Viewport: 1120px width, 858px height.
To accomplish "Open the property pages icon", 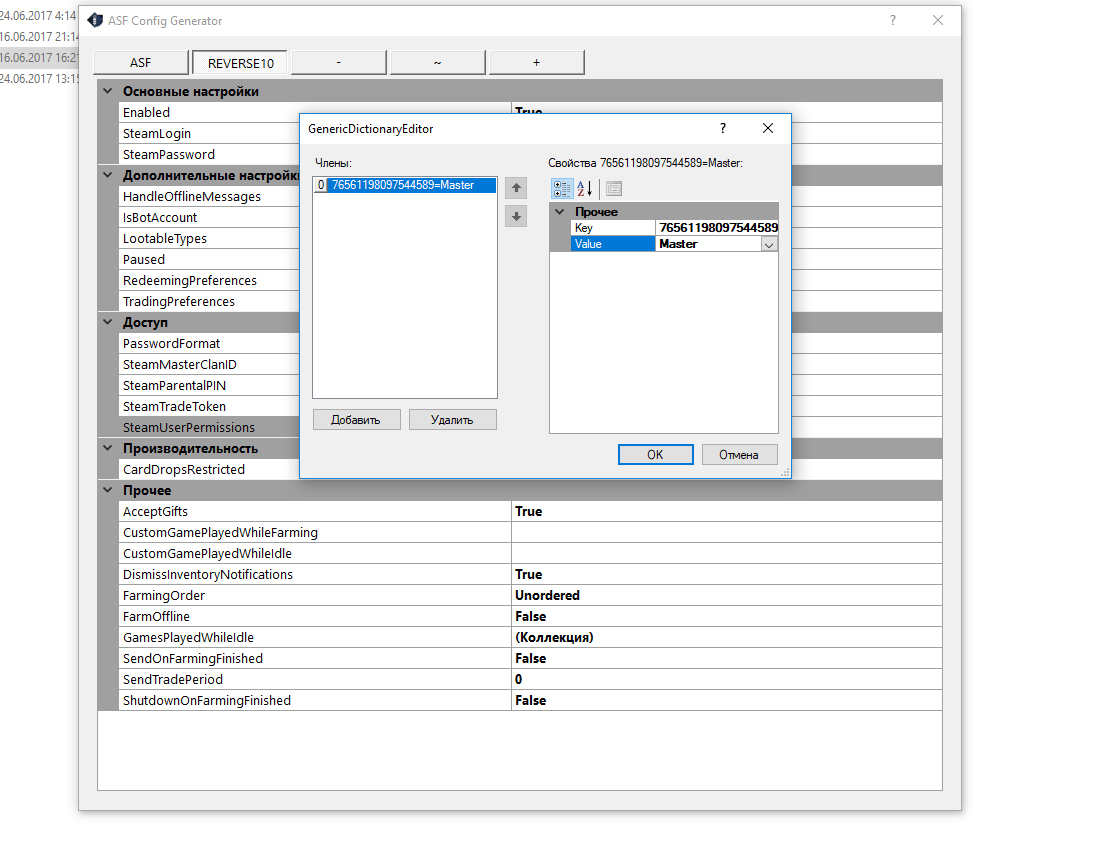I will (614, 189).
